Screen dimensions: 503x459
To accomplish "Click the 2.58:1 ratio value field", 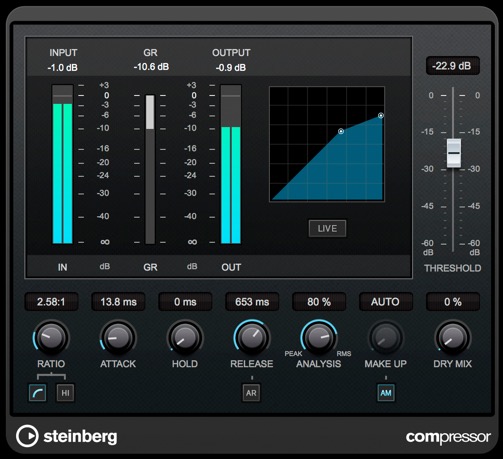I will 51,302.
